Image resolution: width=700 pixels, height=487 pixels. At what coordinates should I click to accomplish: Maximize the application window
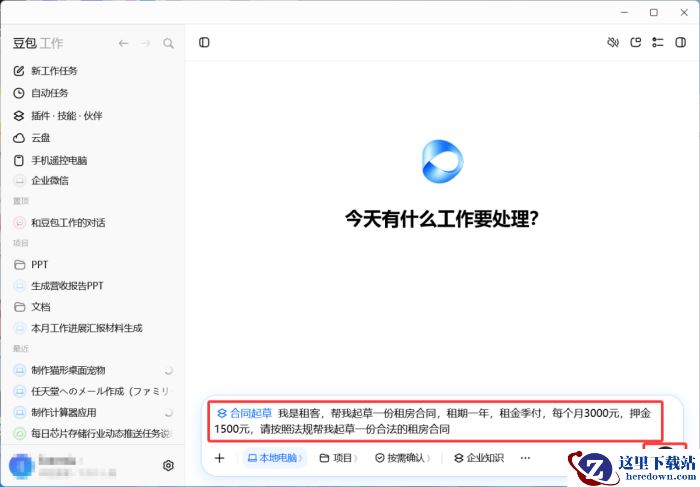654,12
